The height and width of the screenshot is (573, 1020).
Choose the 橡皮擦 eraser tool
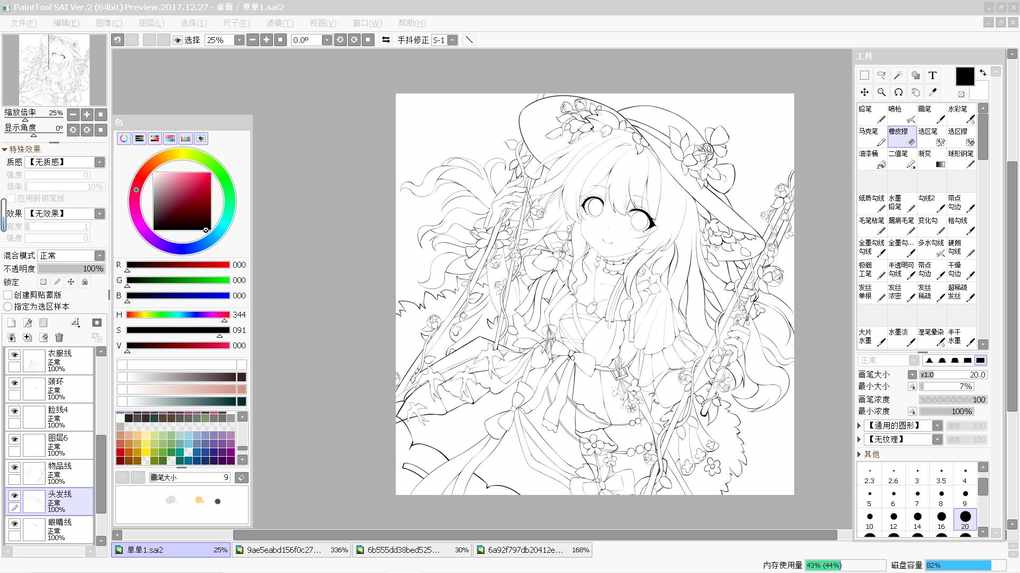[x=902, y=136]
